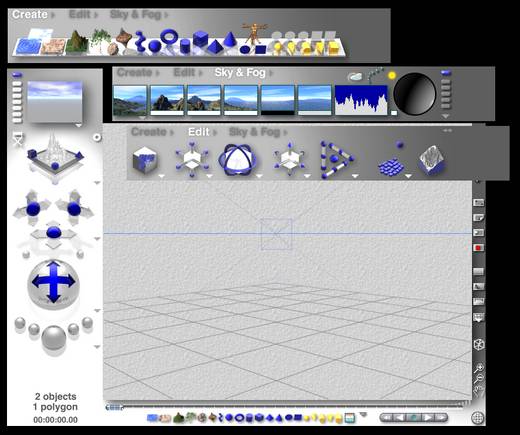Click the play button in animation controls
The image size is (520, 435).
click(x=427, y=417)
